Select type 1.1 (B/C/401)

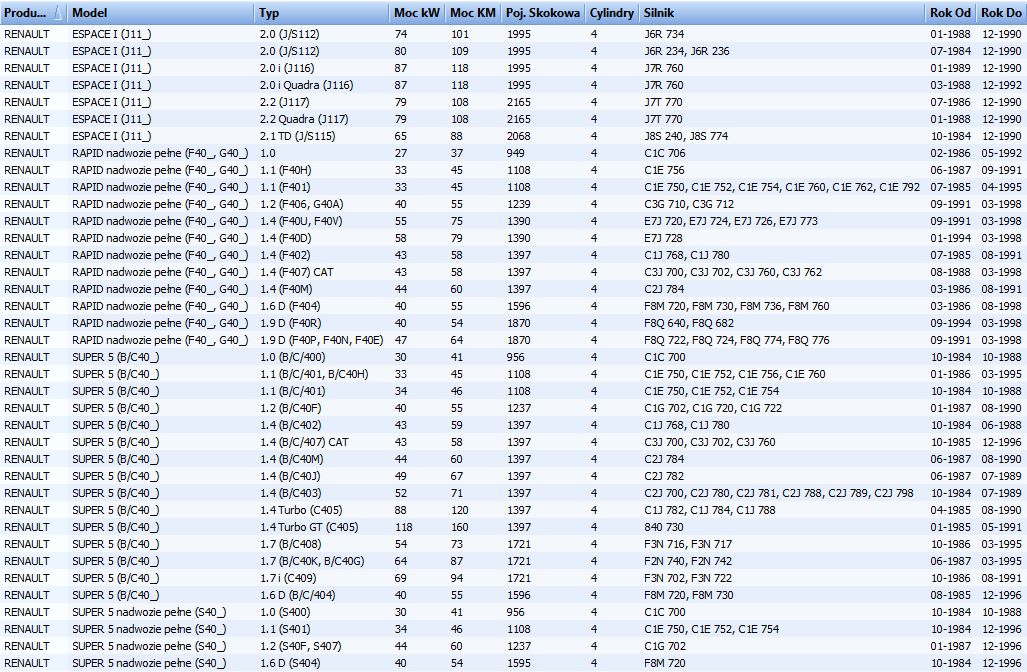(292, 392)
